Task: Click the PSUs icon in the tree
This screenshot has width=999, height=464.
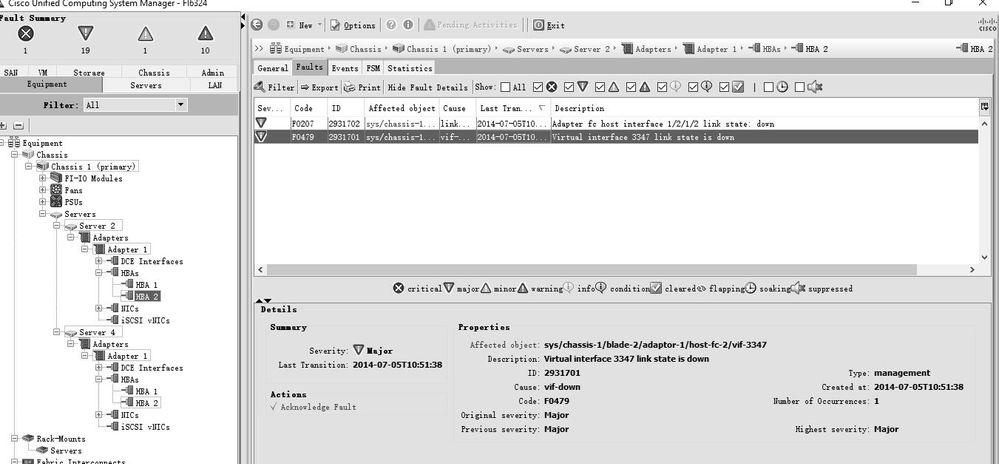Action: tap(56, 201)
